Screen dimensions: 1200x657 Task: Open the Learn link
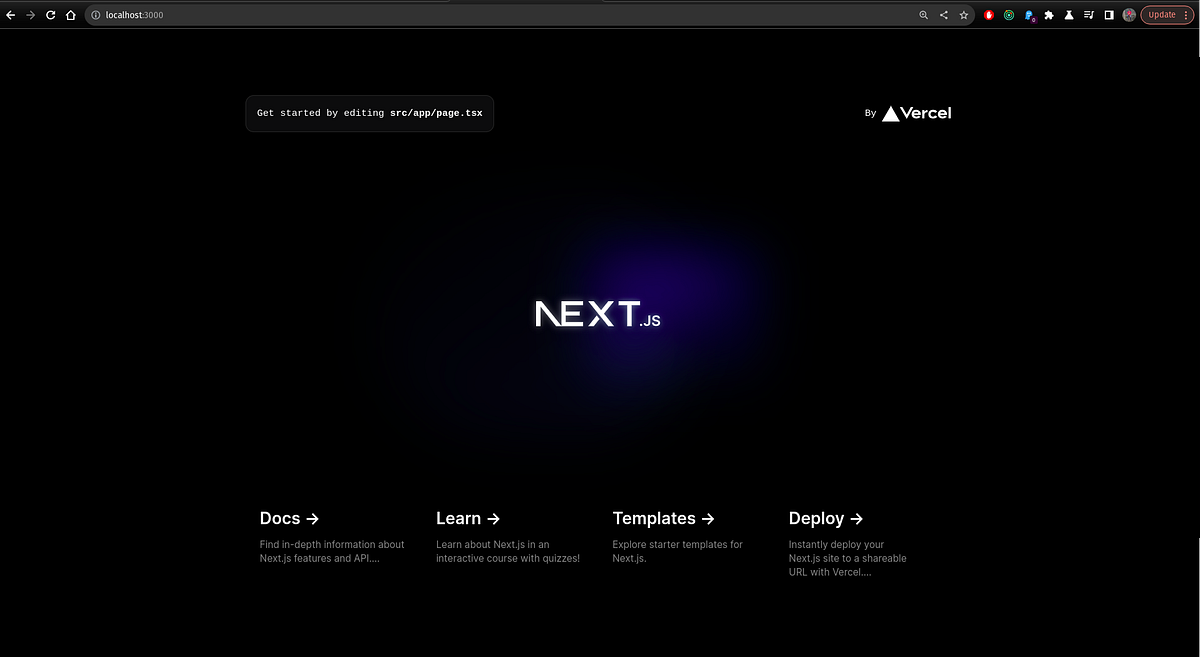pos(459,518)
